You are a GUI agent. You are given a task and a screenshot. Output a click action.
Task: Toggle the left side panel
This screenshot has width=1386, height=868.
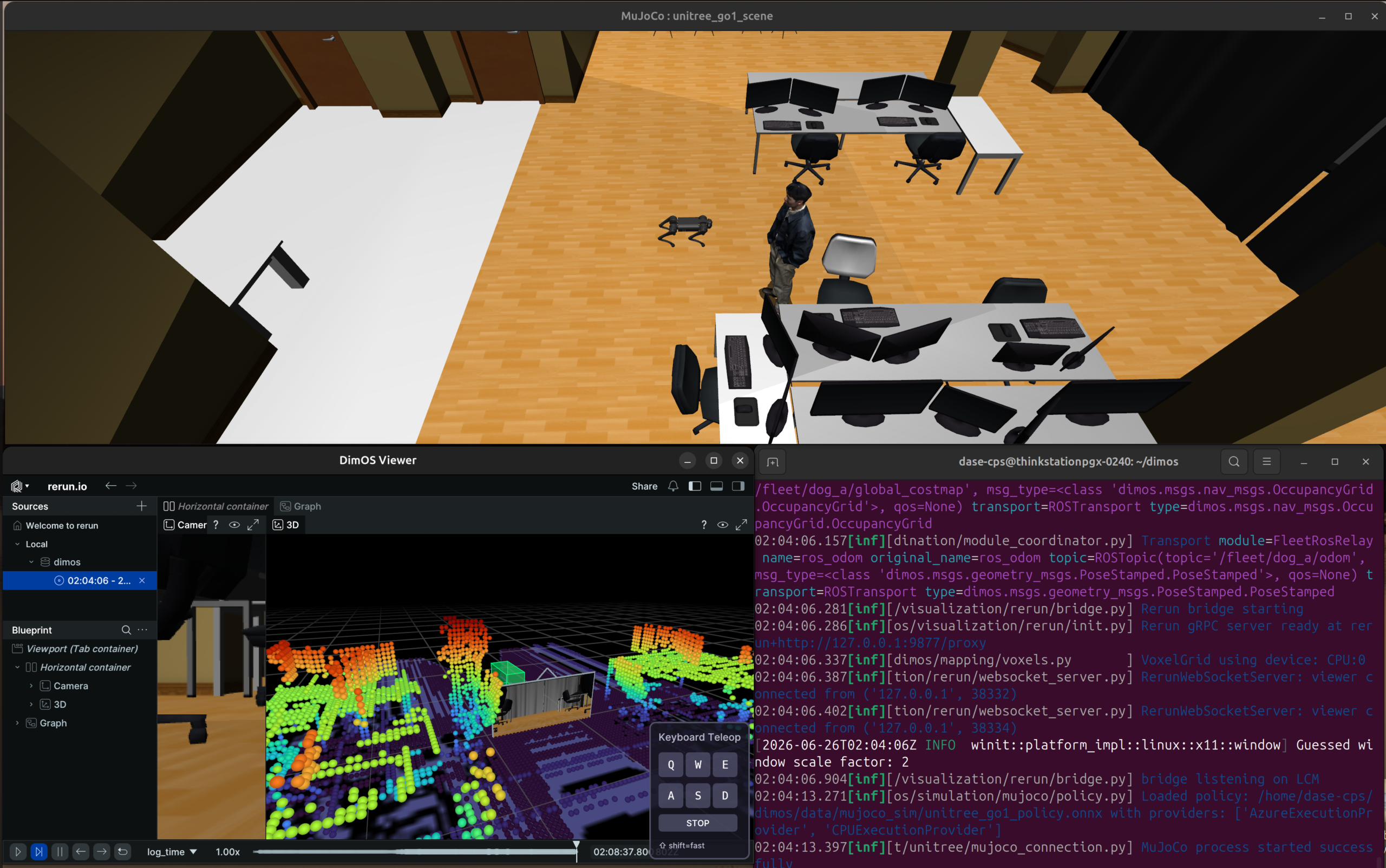pyautogui.click(x=695, y=486)
